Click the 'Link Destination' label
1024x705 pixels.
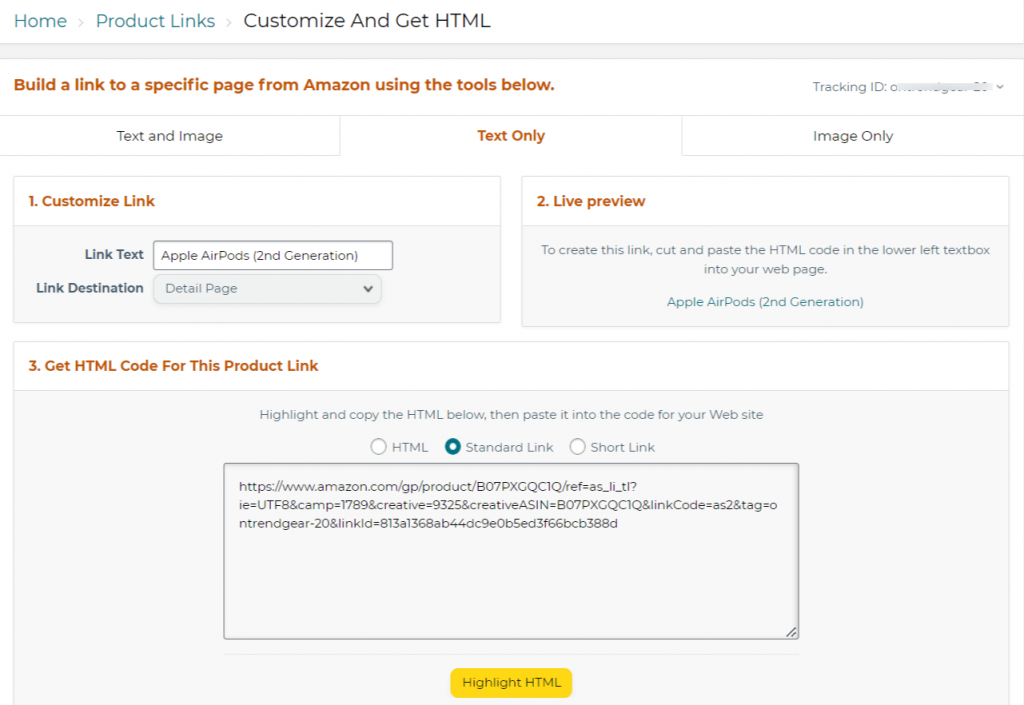(x=89, y=288)
